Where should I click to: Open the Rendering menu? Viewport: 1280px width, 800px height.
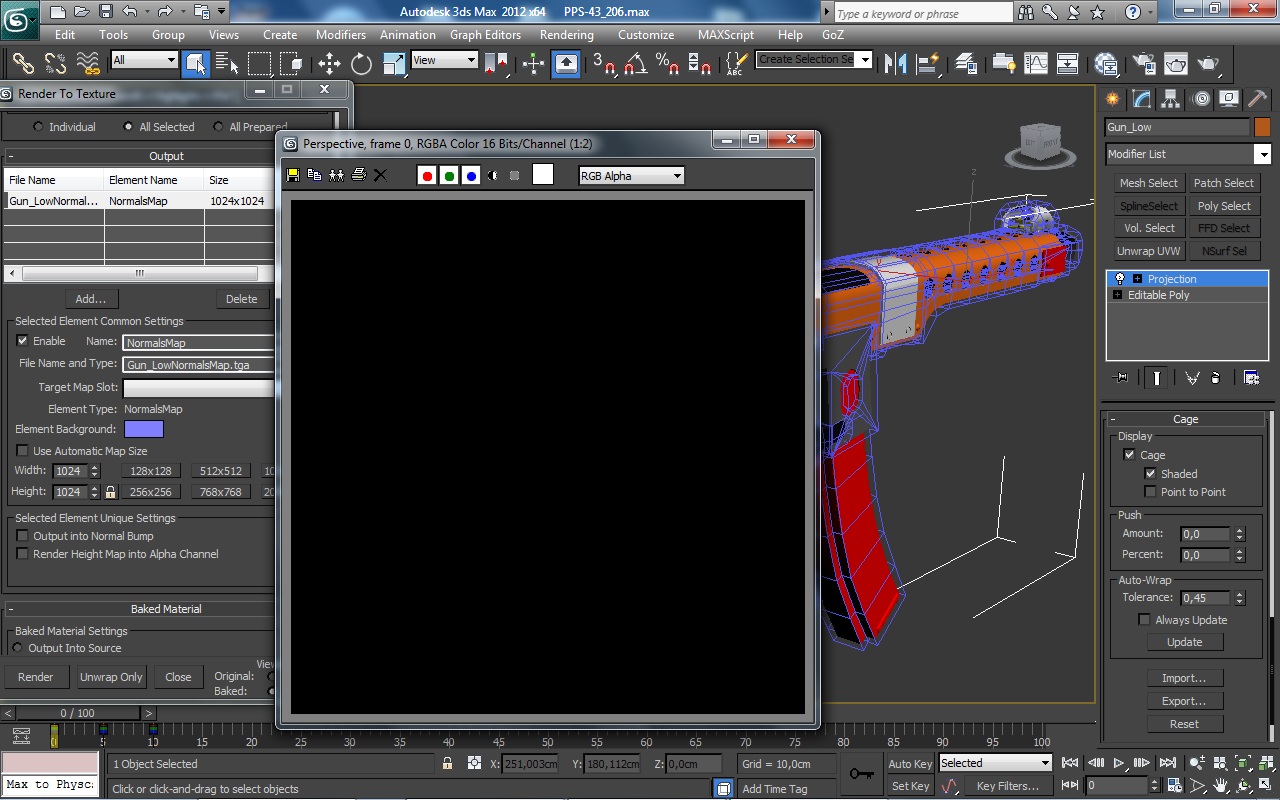coord(567,34)
